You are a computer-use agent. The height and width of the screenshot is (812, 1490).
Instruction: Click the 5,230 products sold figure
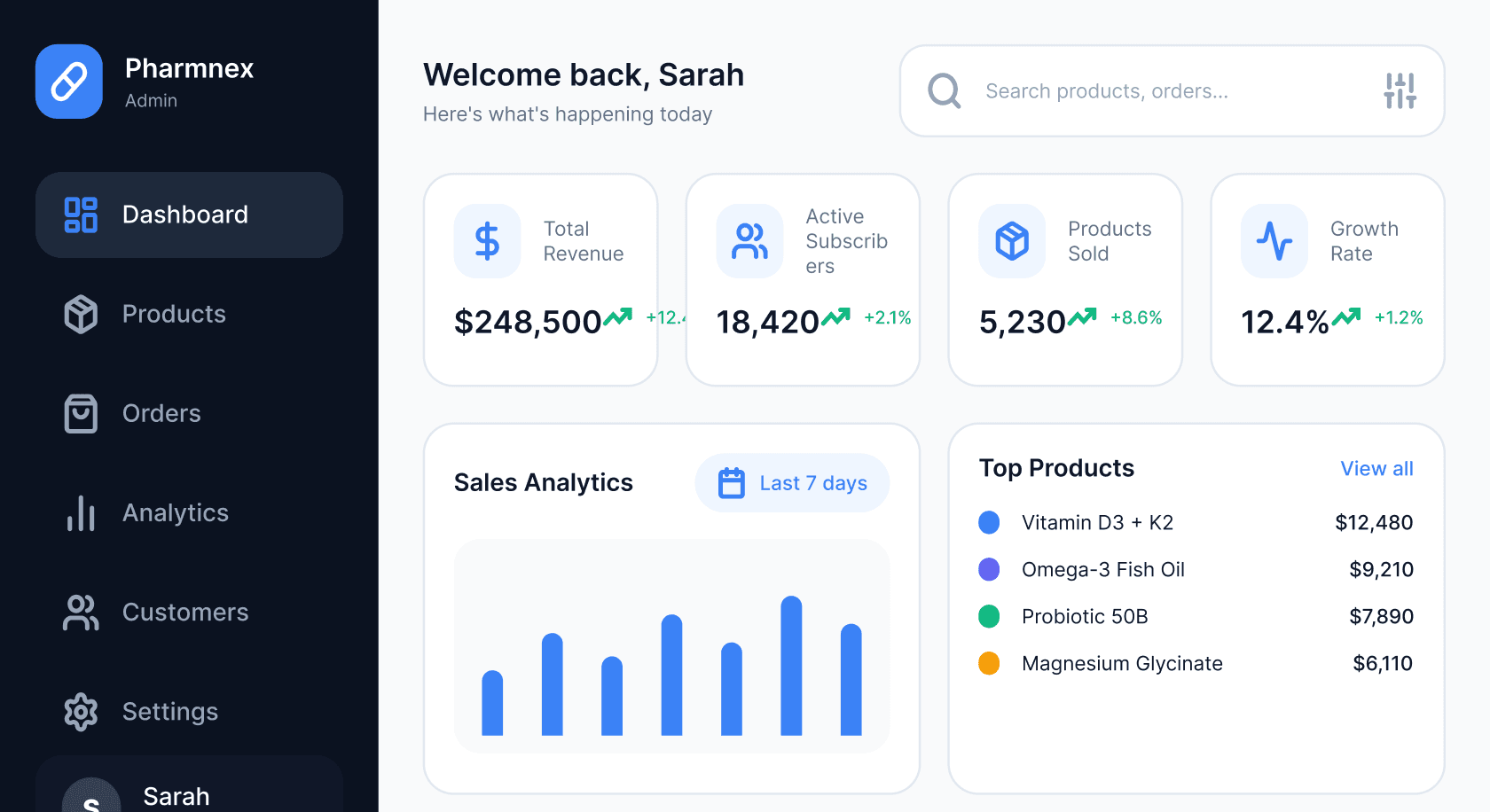pyautogui.click(x=1022, y=322)
